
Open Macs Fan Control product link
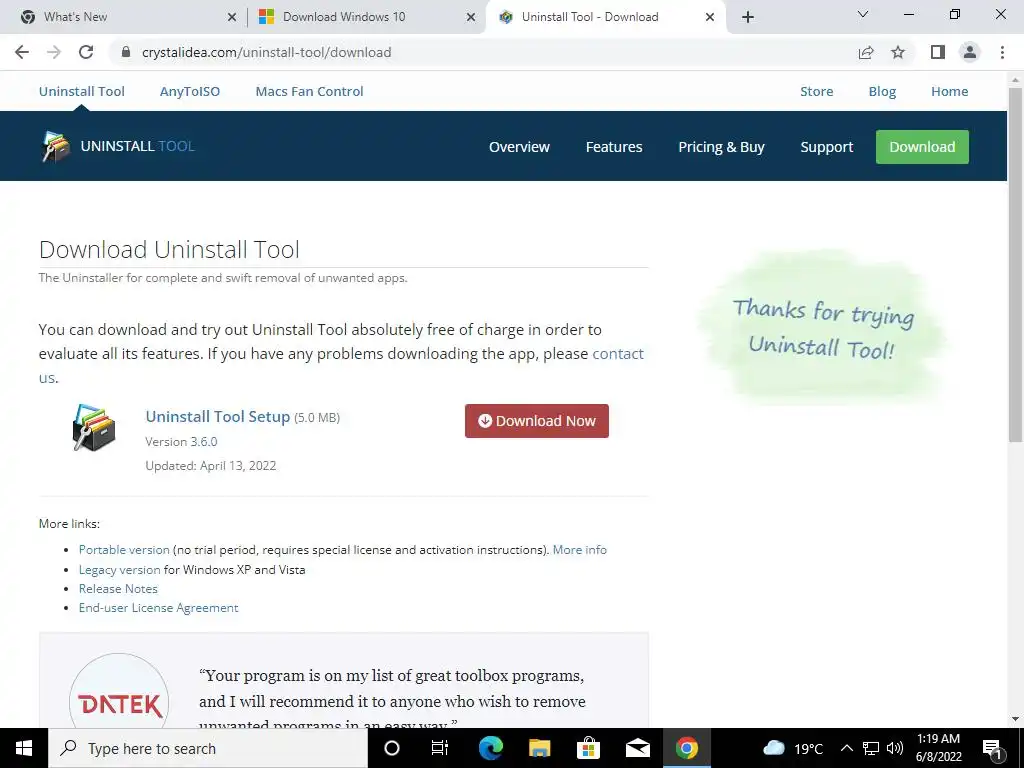pos(310,91)
